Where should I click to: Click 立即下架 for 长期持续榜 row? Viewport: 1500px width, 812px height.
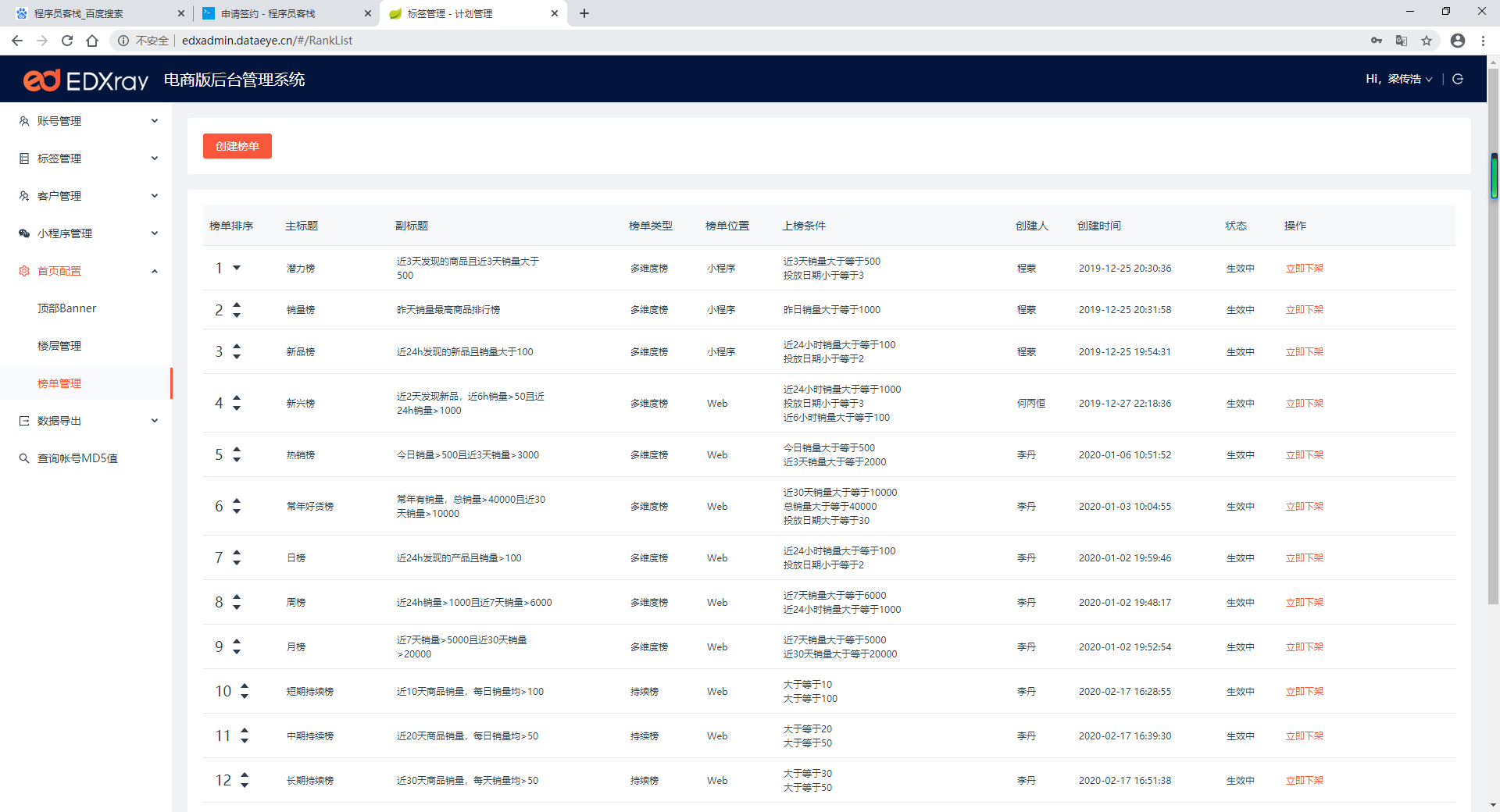tap(1305, 781)
